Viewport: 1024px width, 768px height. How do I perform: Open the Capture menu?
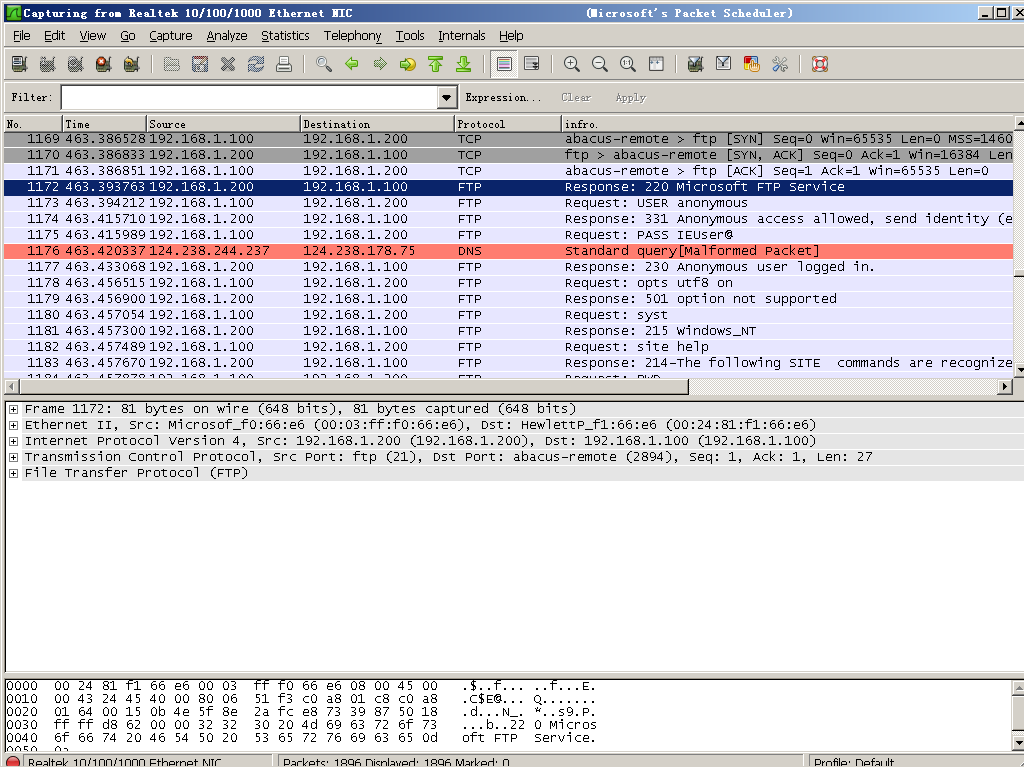pyautogui.click(x=170, y=36)
